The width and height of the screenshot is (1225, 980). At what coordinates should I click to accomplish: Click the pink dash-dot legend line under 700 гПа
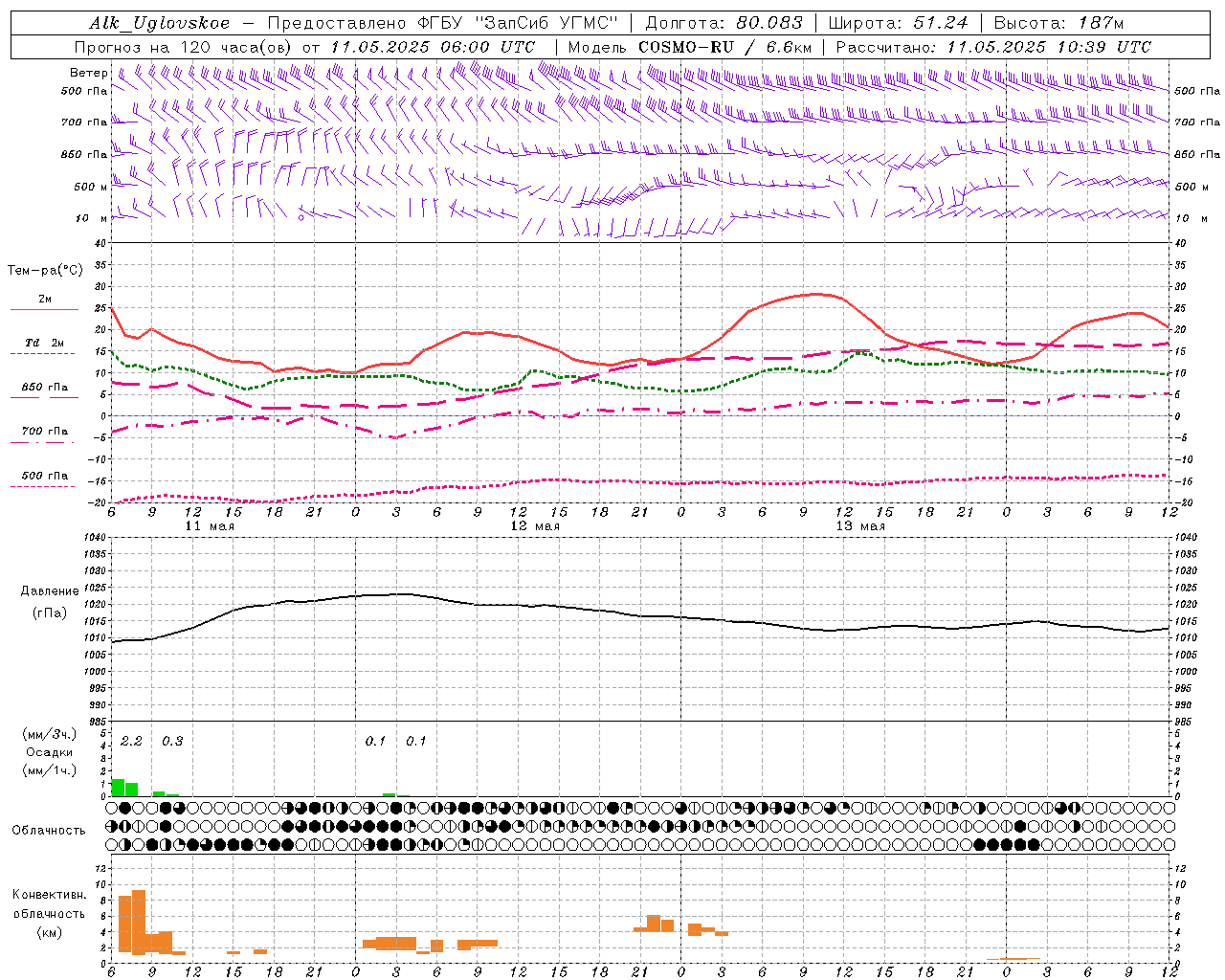coord(44,442)
